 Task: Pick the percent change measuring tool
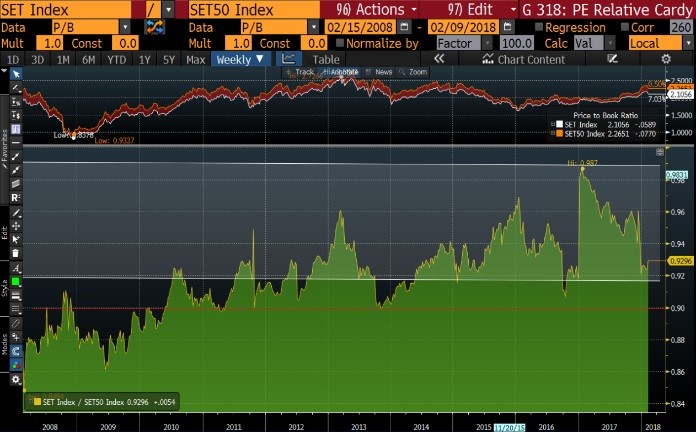tap(16, 102)
